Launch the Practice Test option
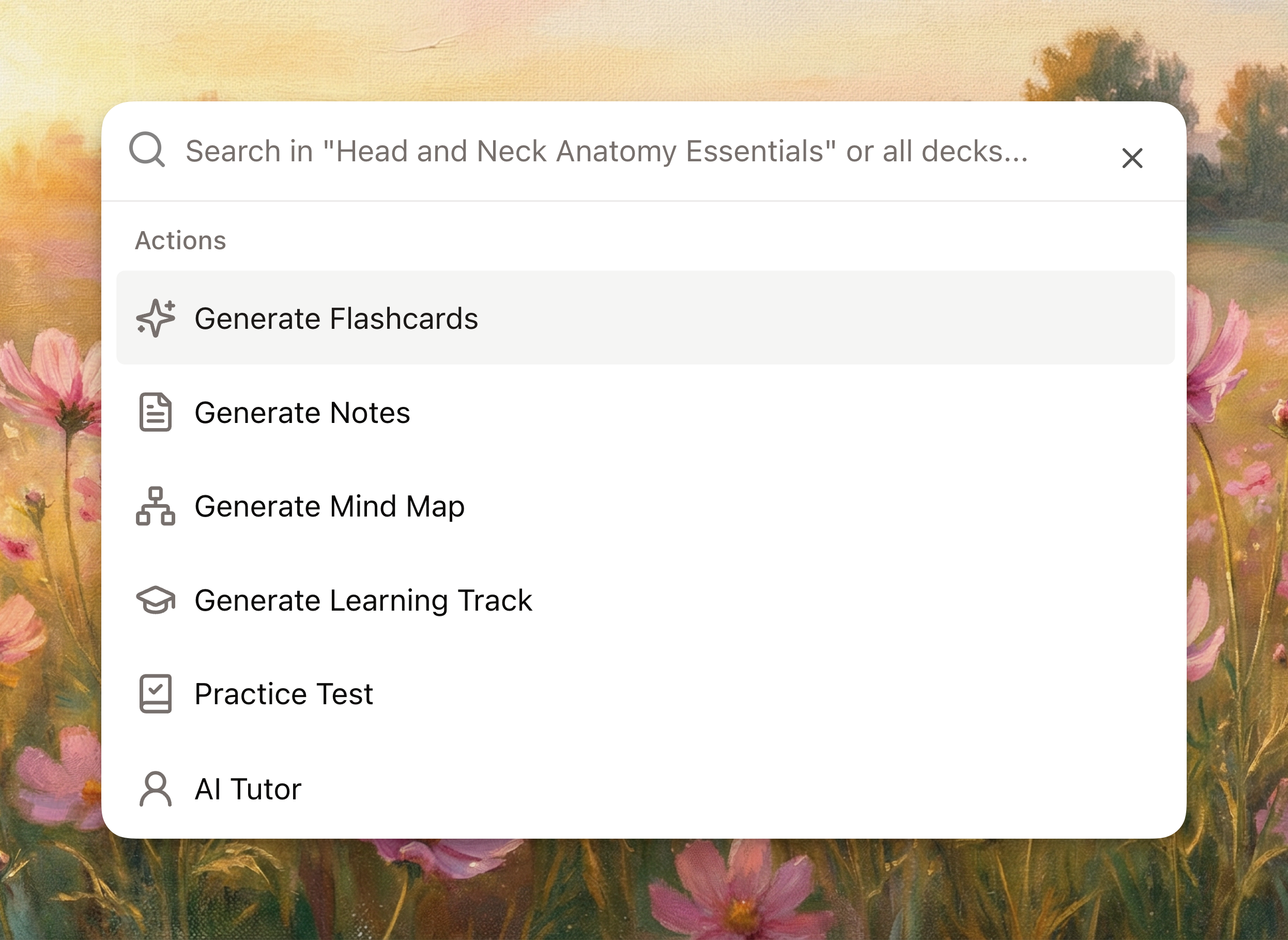The image size is (1288, 940). pyautogui.click(x=283, y=693)
